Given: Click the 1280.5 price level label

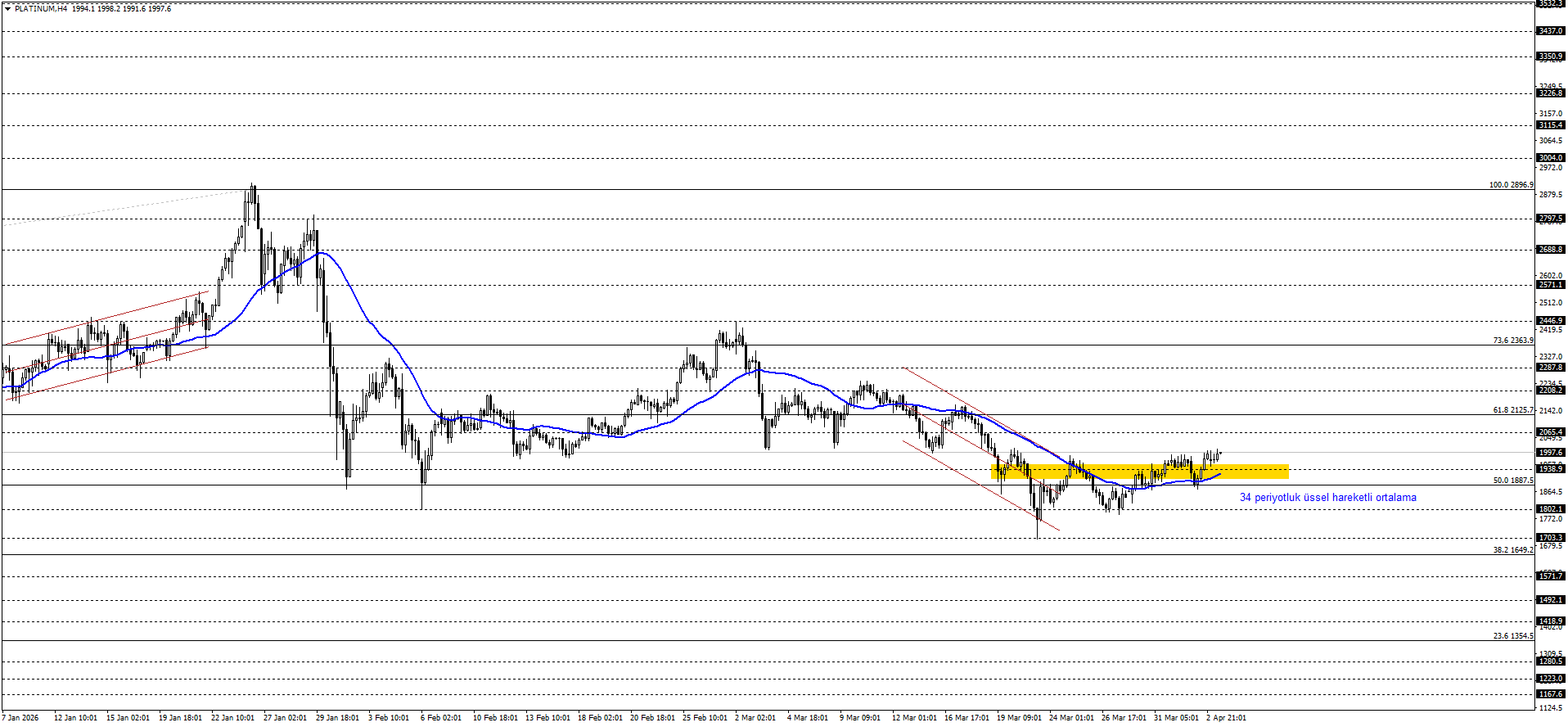Looking at the screenshot, I should pos(1551,662).
